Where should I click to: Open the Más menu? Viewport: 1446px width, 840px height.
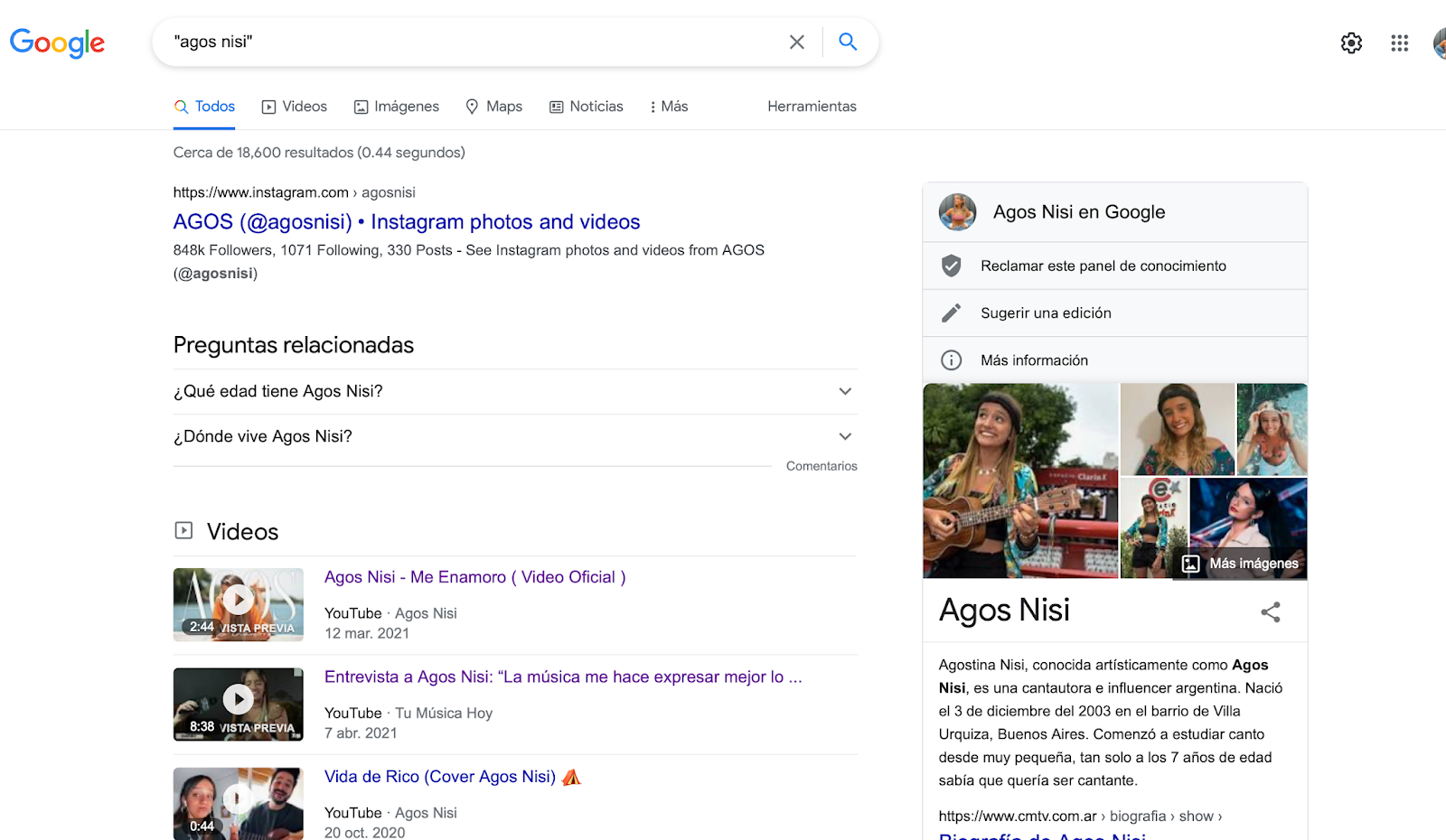[669, 107]
